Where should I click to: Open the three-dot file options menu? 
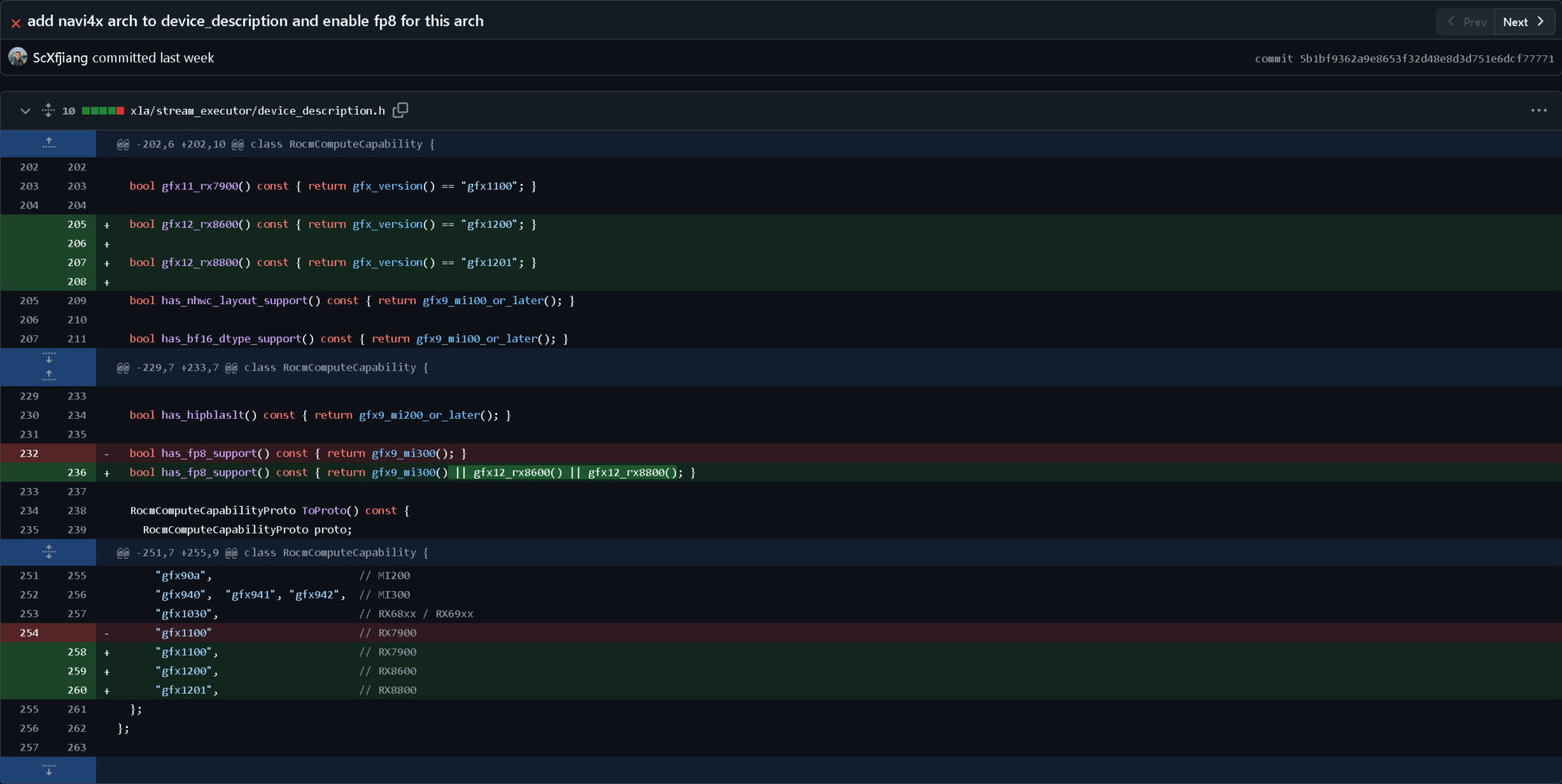pyautogui.click(x=1538, y=110)
